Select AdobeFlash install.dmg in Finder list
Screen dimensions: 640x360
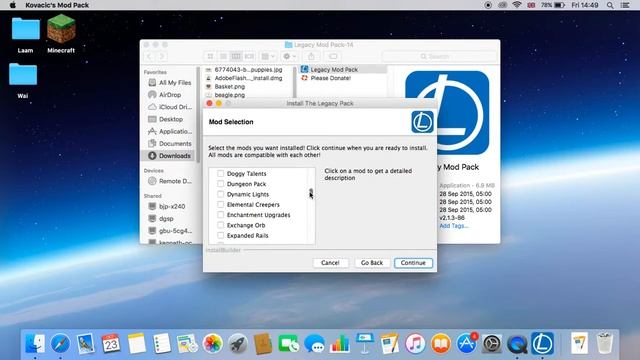tap(248, 78)
